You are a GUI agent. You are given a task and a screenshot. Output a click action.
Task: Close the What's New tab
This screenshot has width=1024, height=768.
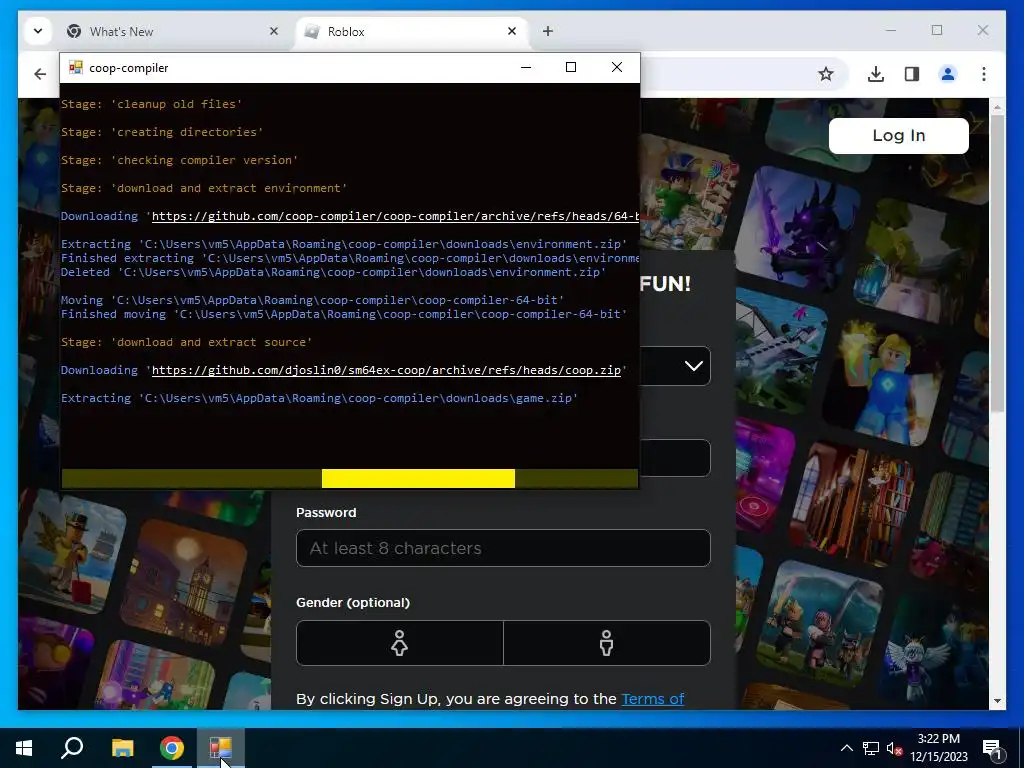[274, 31]
